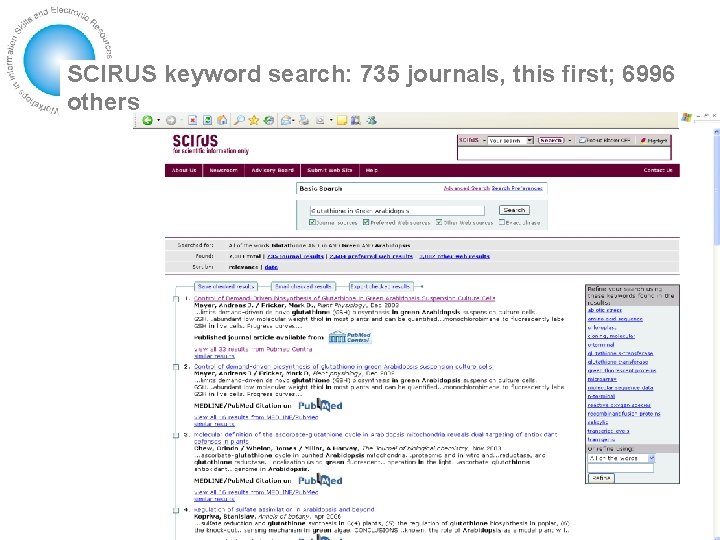This screenshot has height=540, width=720.
Task: Click the Advanced Search link
Action: [x=467, y=188]
